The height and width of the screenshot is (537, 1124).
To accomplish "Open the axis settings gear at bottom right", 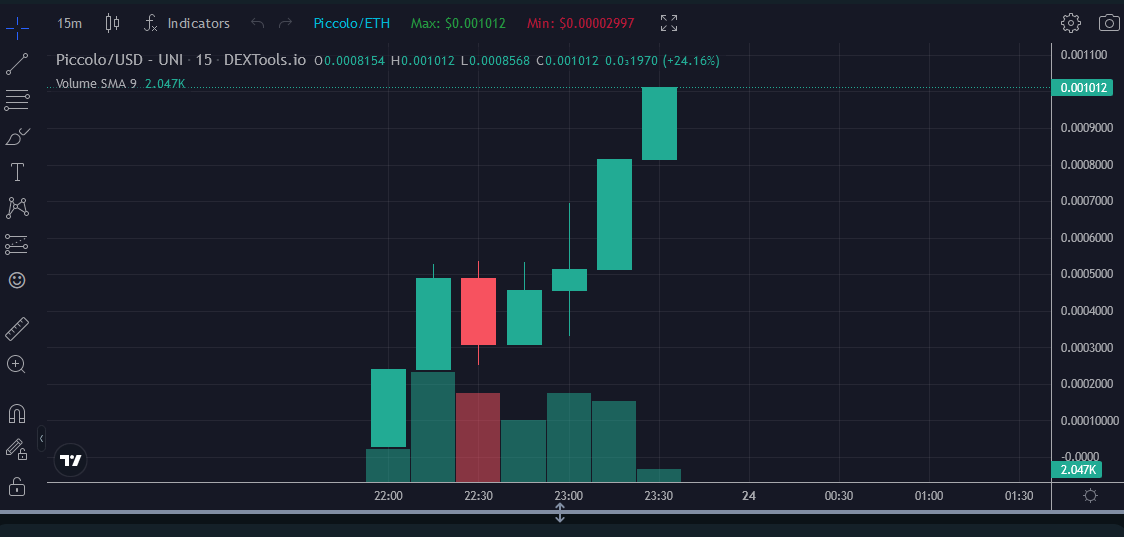I will [1090, 495].
